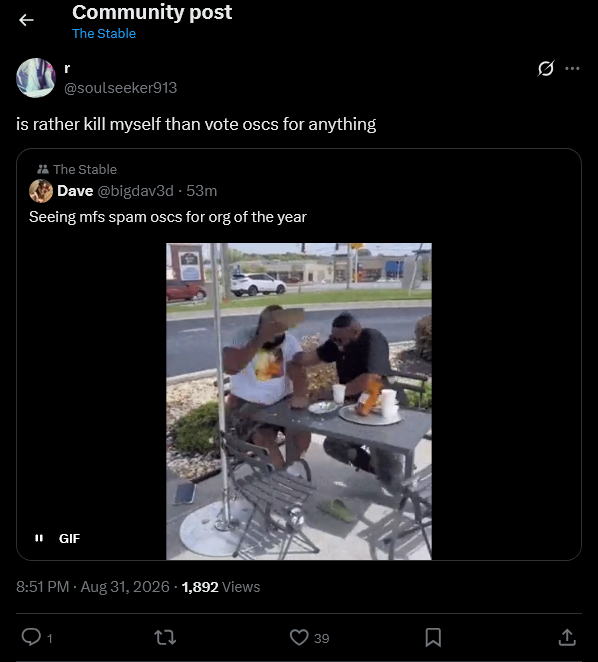The width and height of the screenshot is (598, 662).
Task: Pause the GIF playback
Action: (x=39, y=538)
